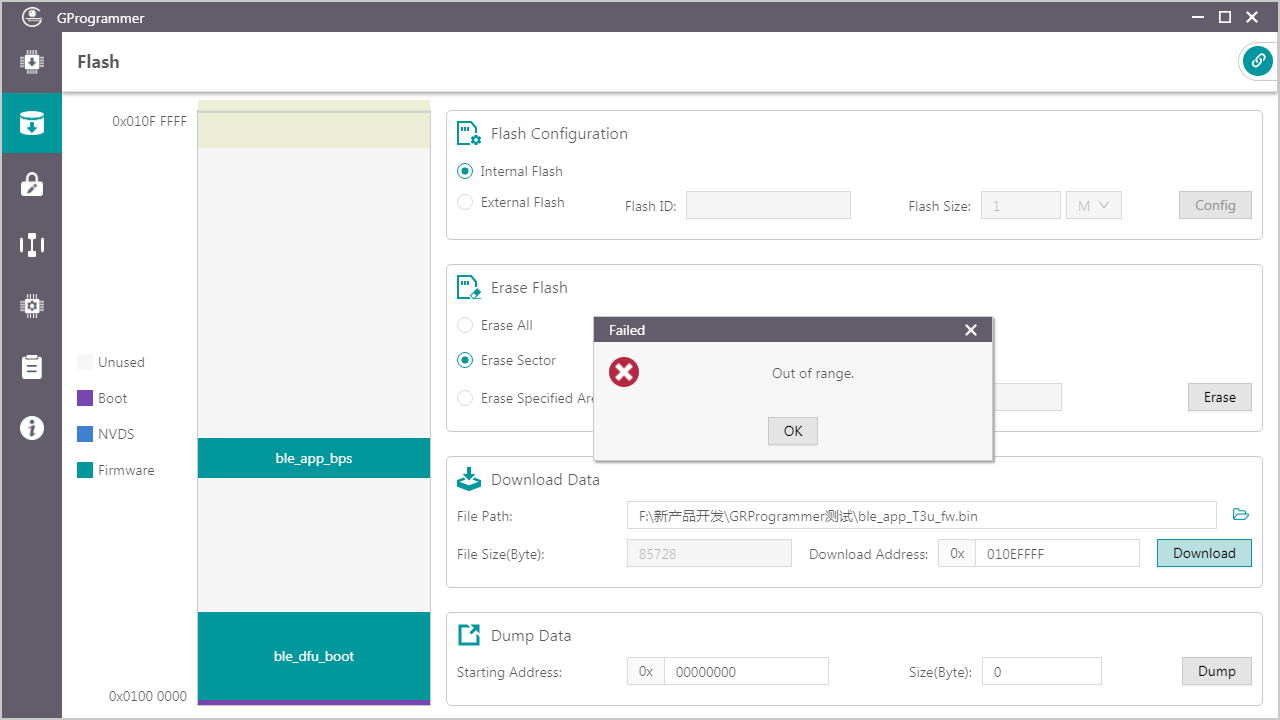Viewport: 1280px width, 720px height.
Task: Open the chip configuration gear sidebar icon
Action: [x=31, y=306]
